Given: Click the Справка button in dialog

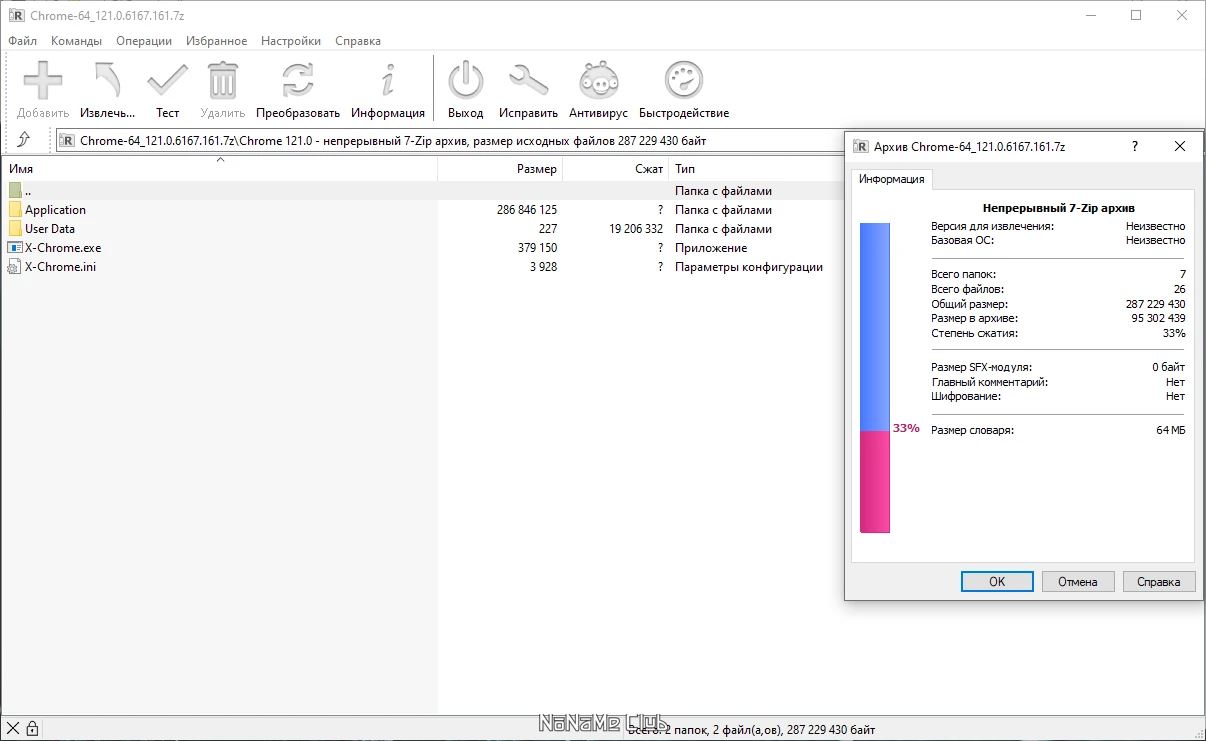Looking at the screenshot, I should coord(1159,581).
